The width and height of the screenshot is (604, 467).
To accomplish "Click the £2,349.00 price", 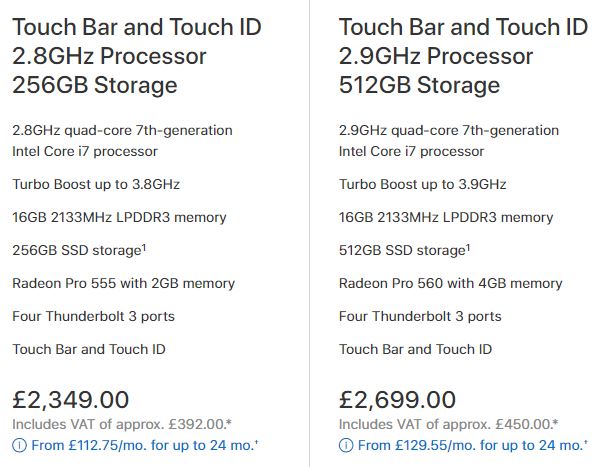I will click(70, 399).
